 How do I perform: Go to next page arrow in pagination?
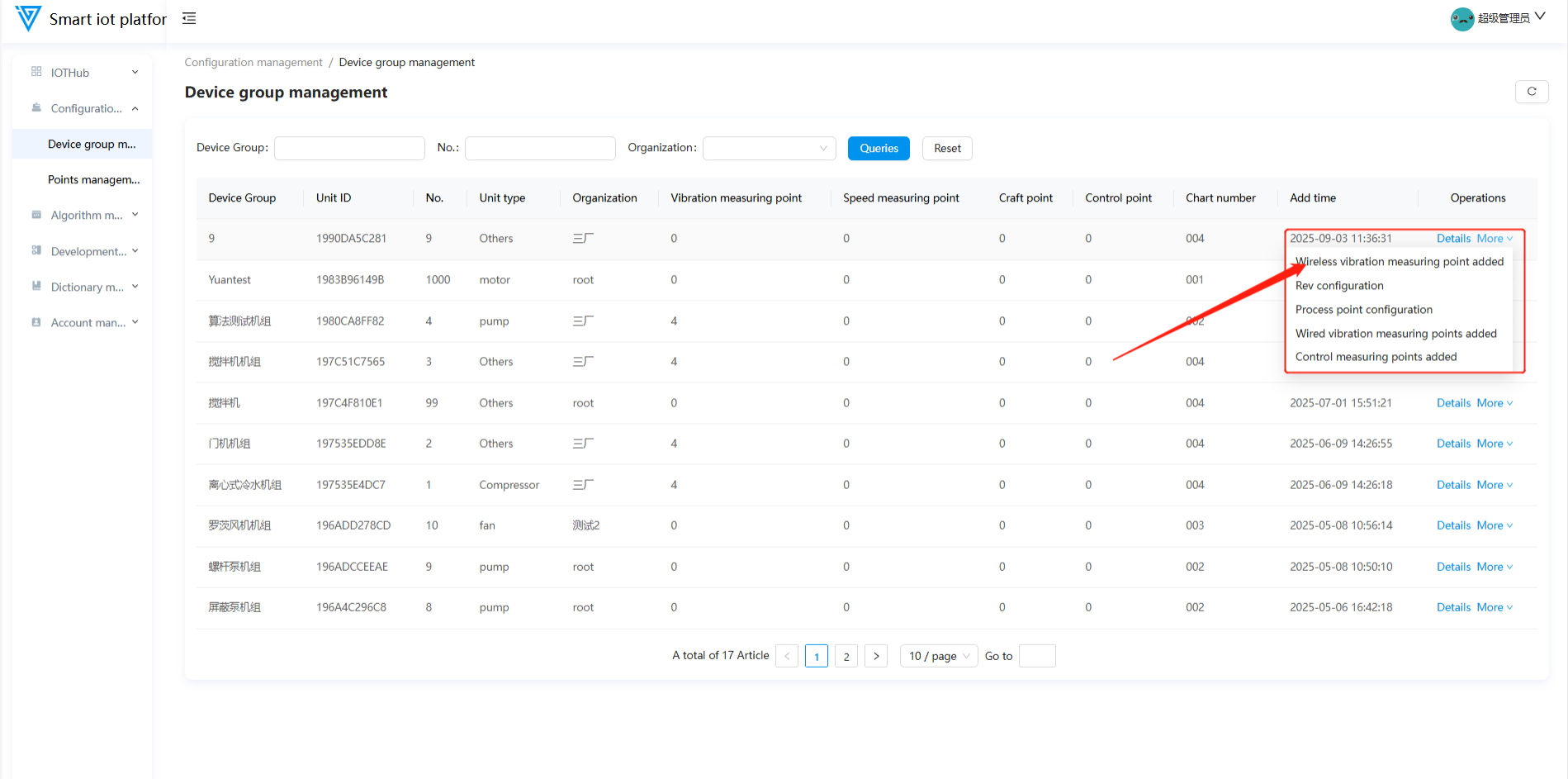(x=876, y=656)
